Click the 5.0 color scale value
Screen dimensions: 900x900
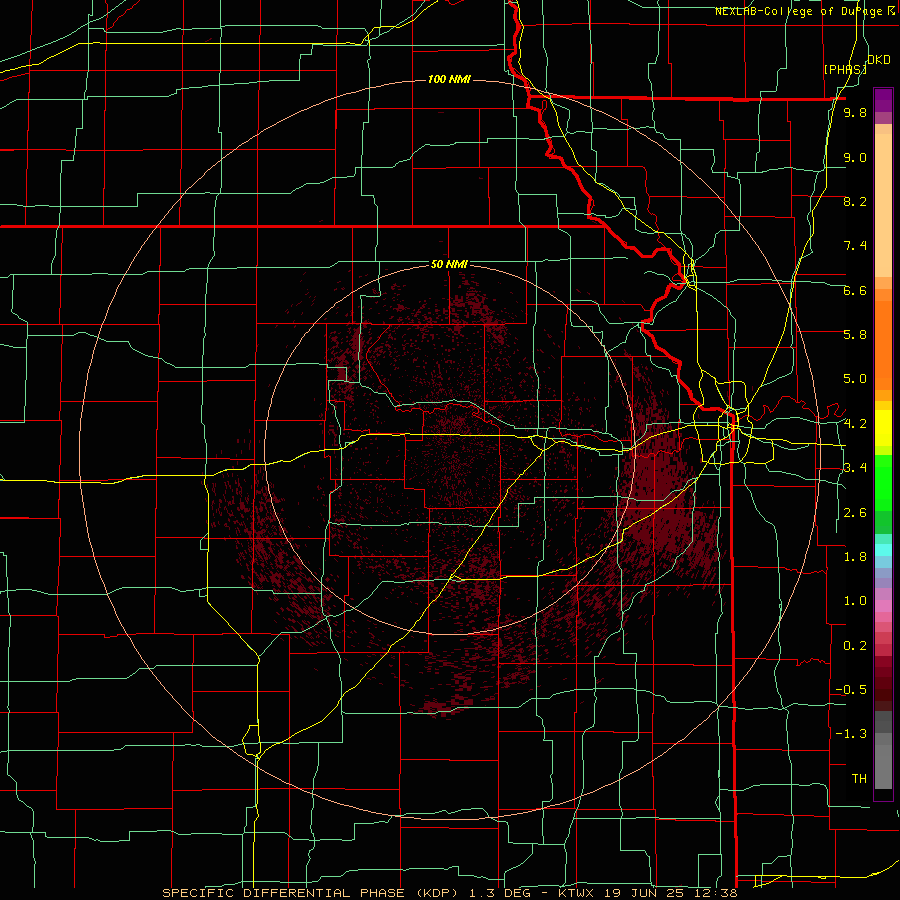coord(855,379)
